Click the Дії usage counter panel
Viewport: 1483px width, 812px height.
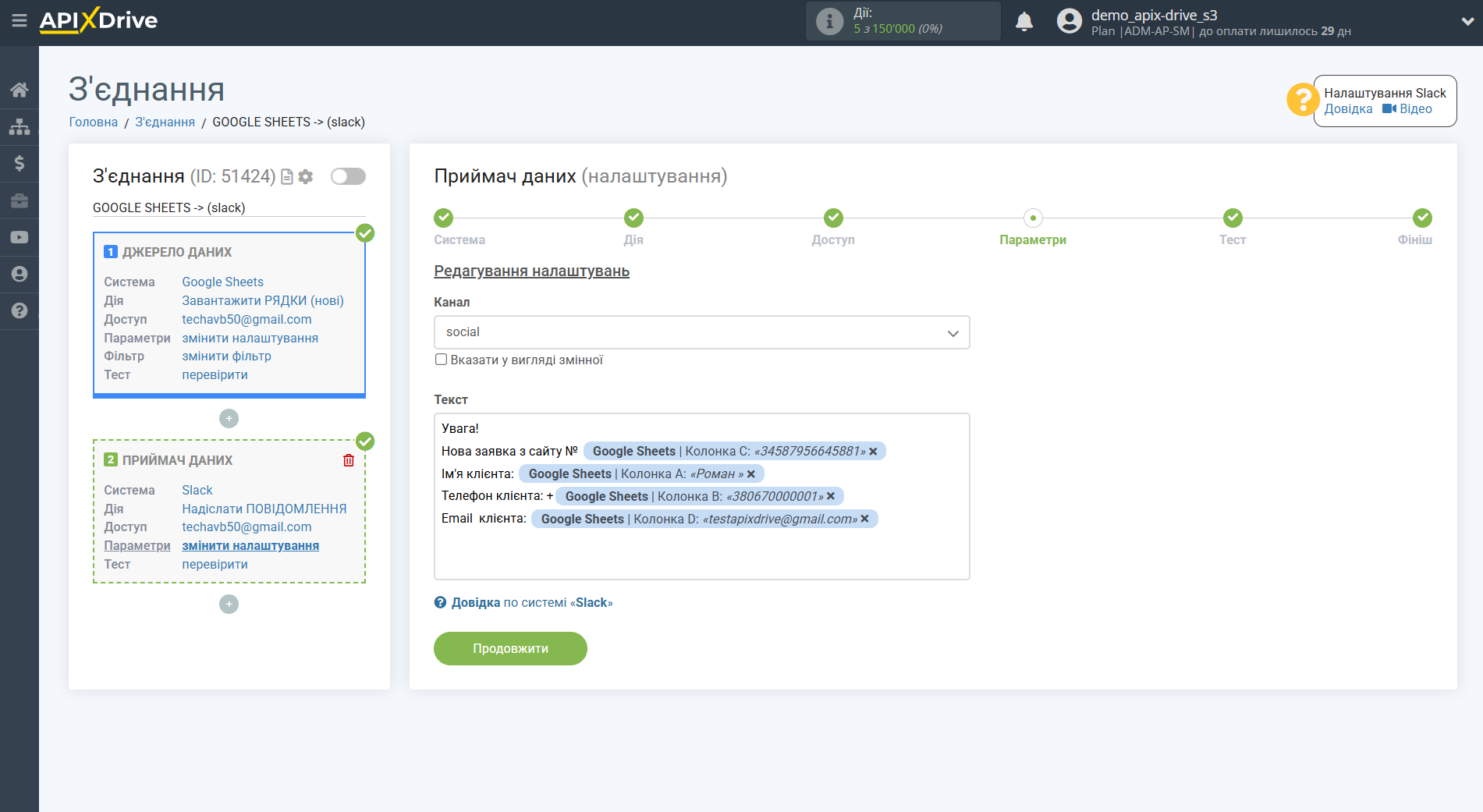903,21
